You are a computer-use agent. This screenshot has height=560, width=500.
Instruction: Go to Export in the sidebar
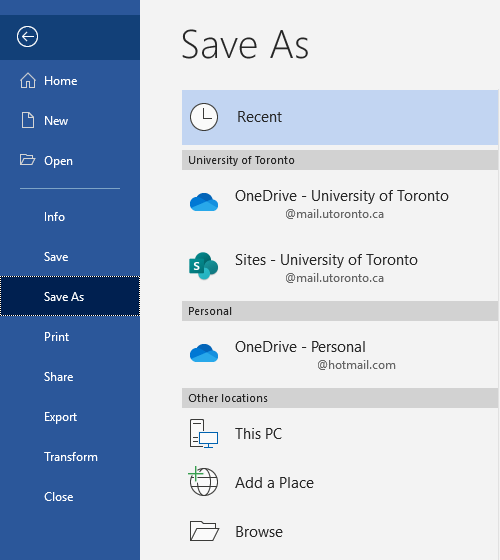pos(70,417)
